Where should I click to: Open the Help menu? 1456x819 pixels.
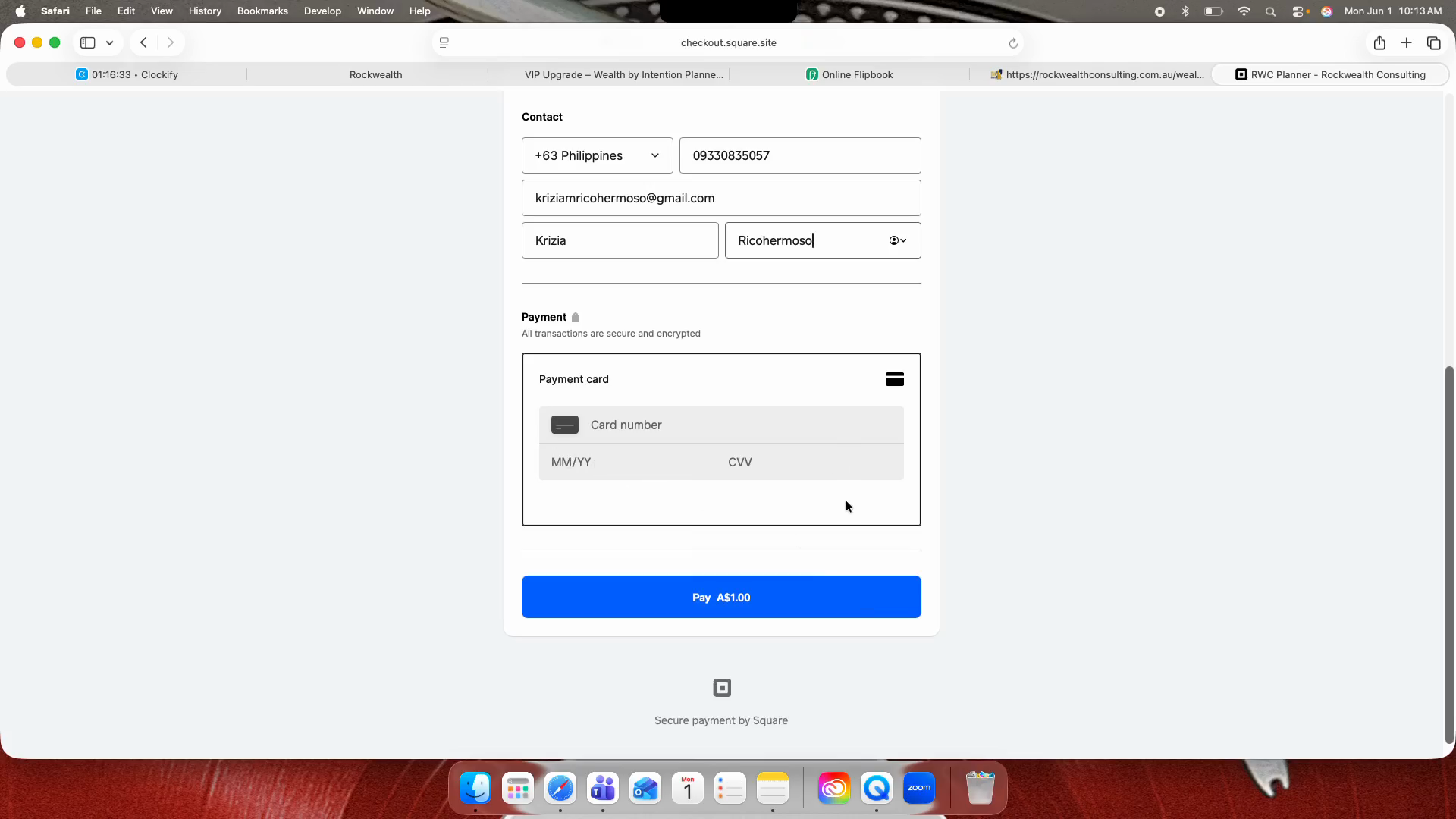tap(419, 11)
